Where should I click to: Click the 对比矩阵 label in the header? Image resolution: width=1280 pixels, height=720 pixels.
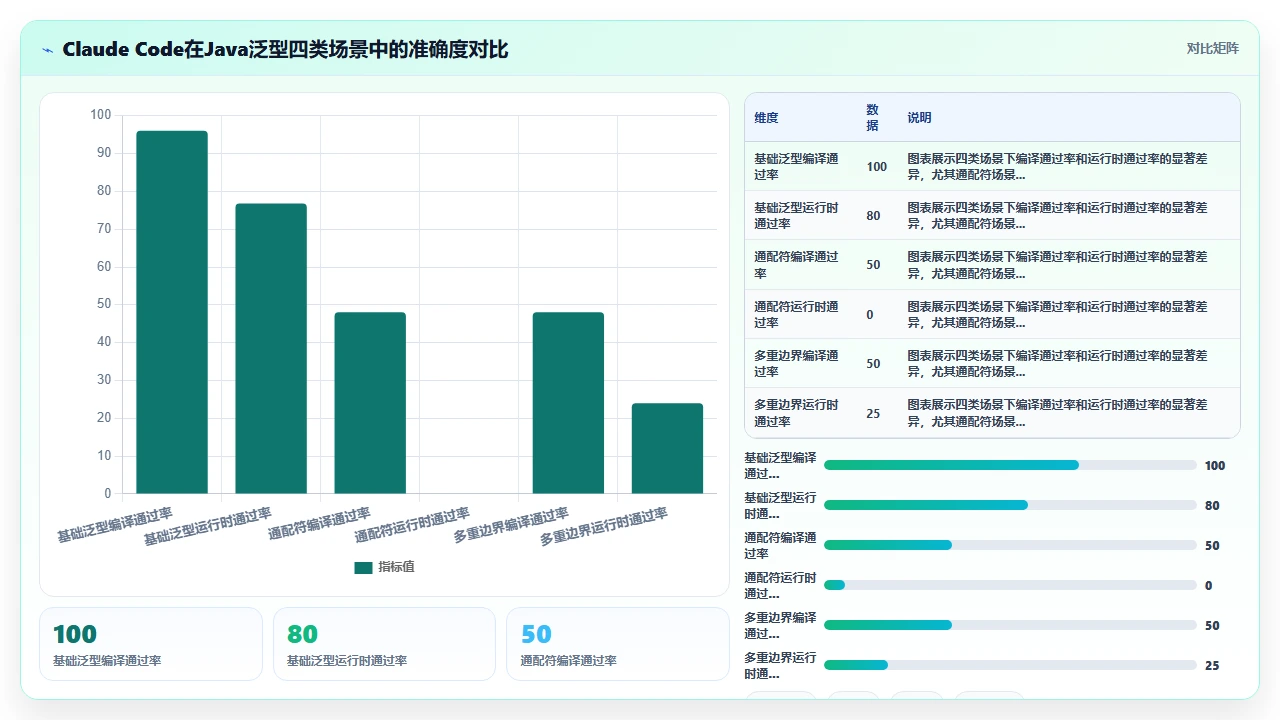pos(1212,48)
